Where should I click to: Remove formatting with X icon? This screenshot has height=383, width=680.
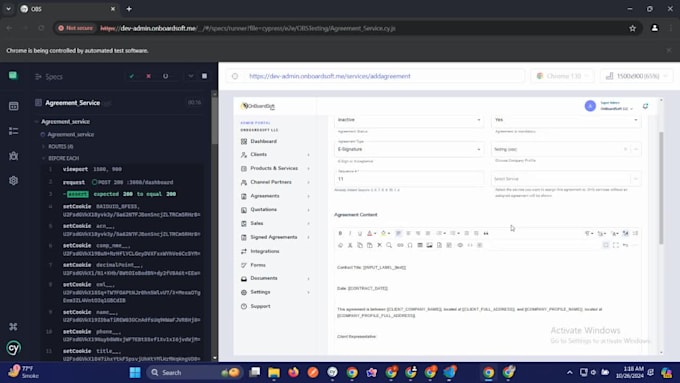(379, 245)
